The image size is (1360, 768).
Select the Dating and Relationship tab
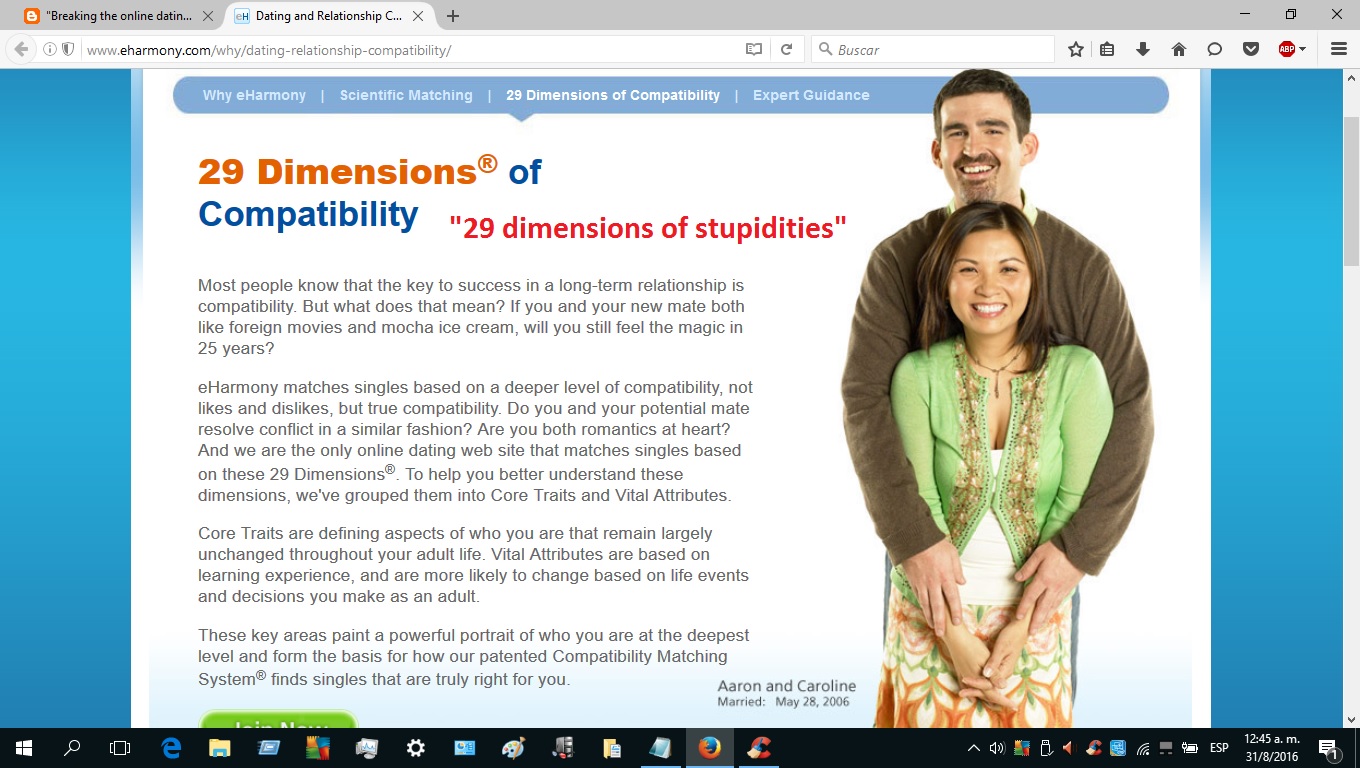click(330, 16)
